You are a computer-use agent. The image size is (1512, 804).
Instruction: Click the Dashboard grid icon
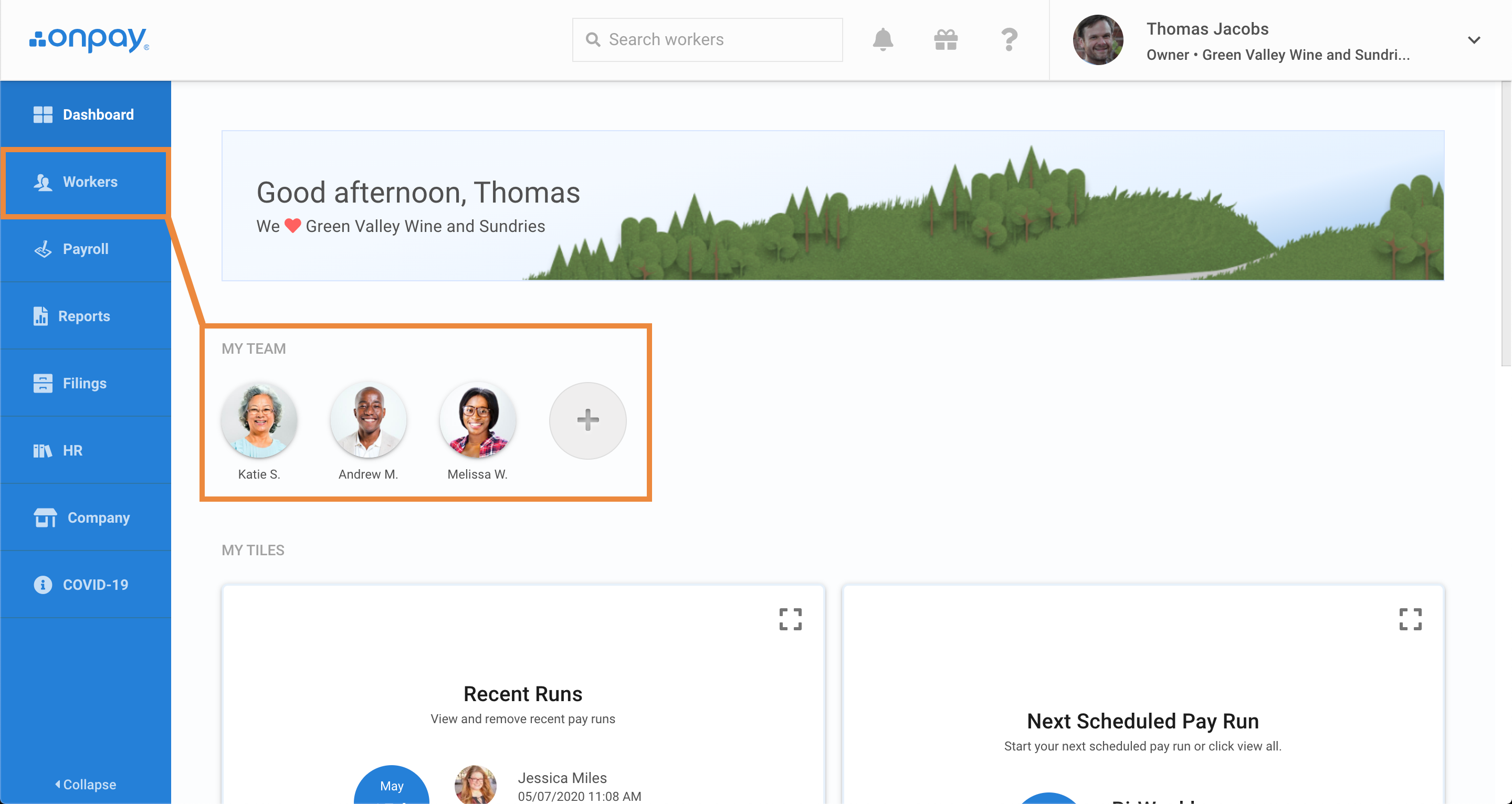click(x=43, y=114)
